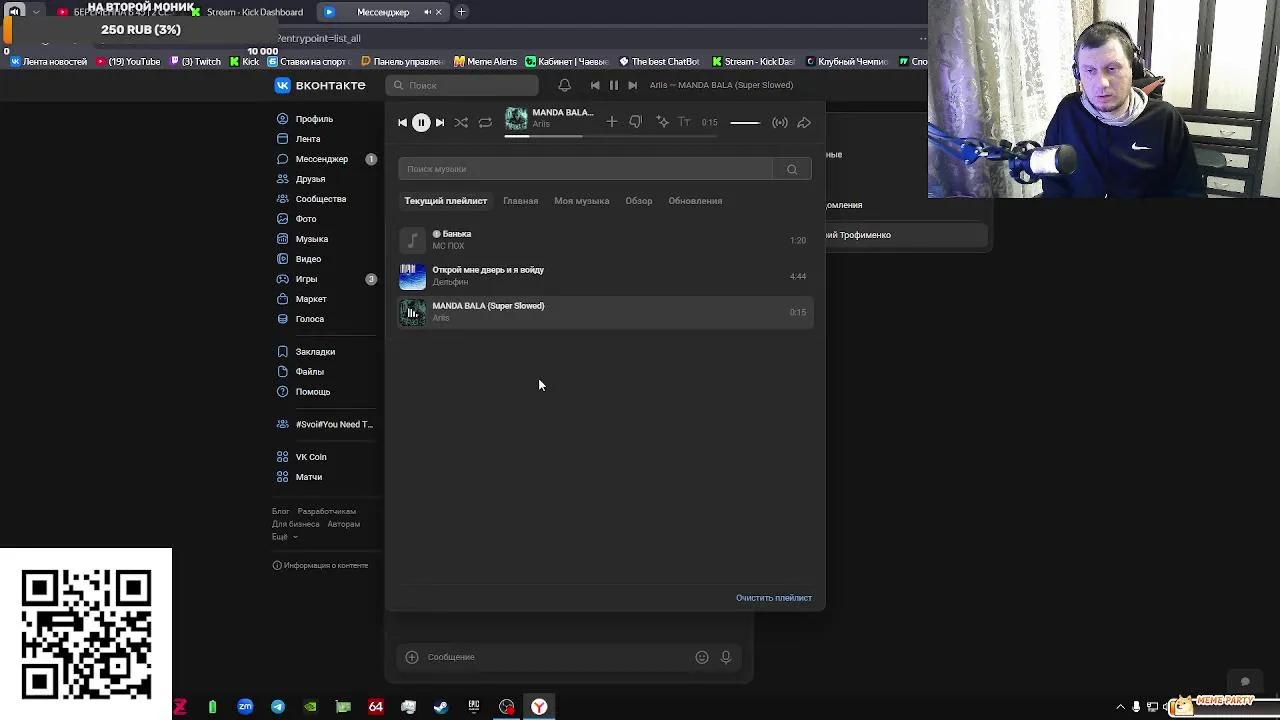The height and width of the screenshot is (720, 1280).
Task: Switch to the Моя музыка tab
Action: (x=581, y=200)
